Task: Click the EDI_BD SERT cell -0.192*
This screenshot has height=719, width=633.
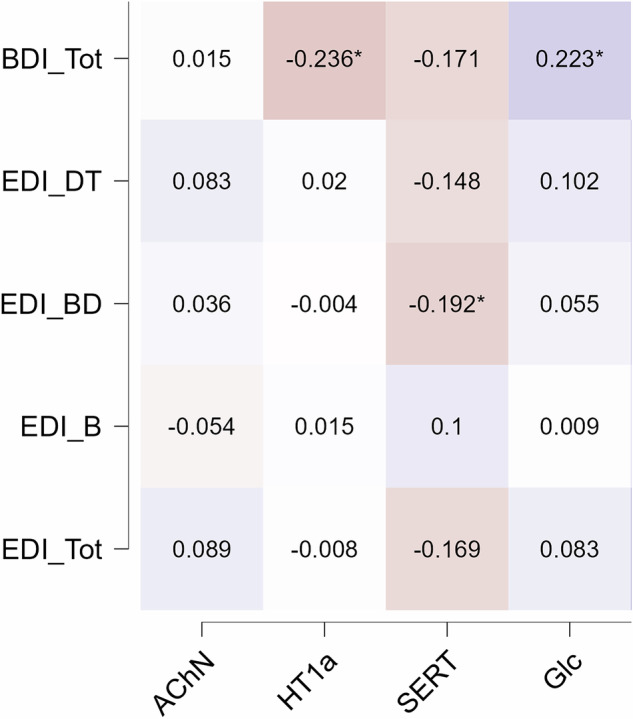Action: (447, 304)
